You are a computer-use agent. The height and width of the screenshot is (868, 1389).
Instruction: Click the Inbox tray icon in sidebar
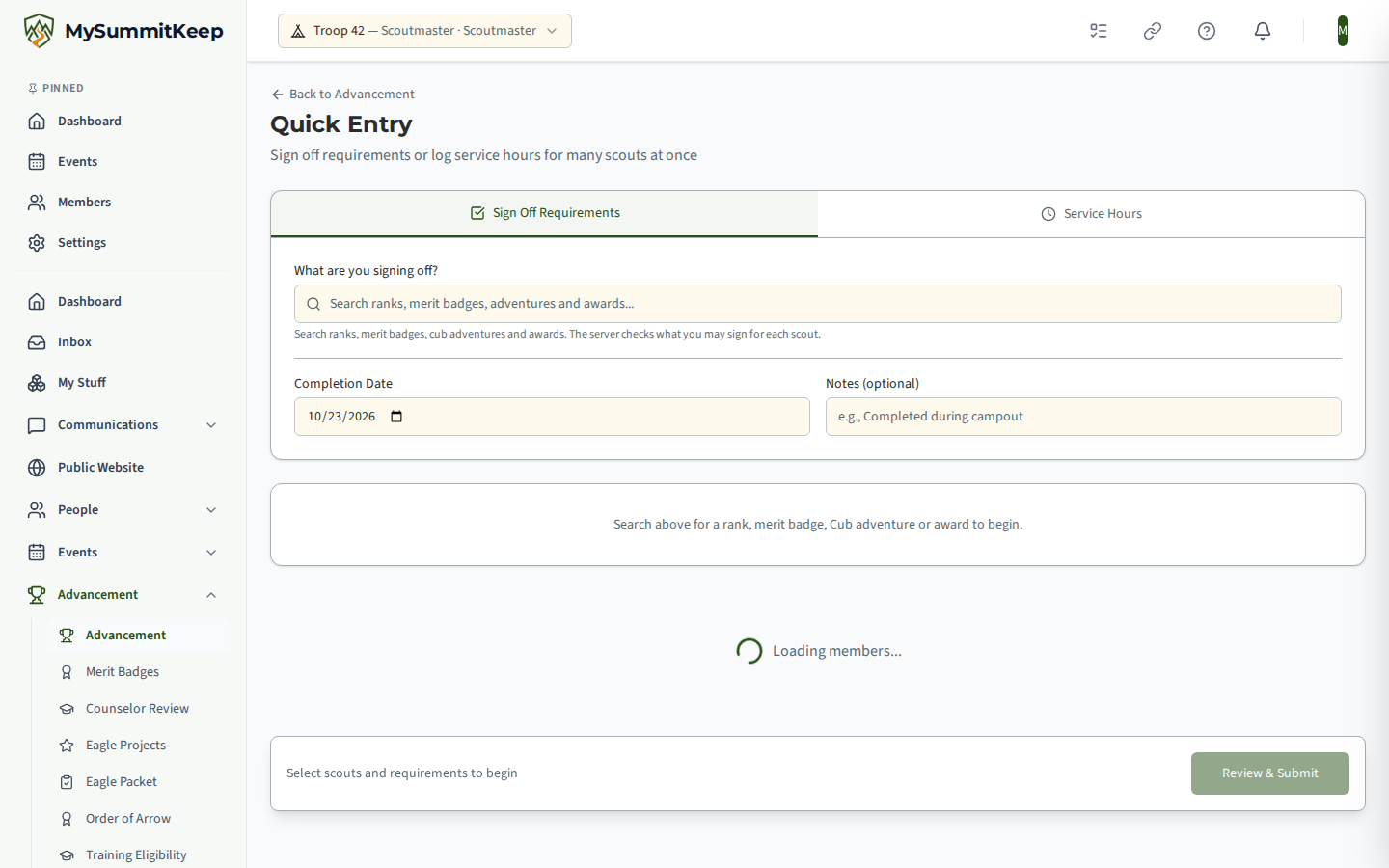pos(37,342)
